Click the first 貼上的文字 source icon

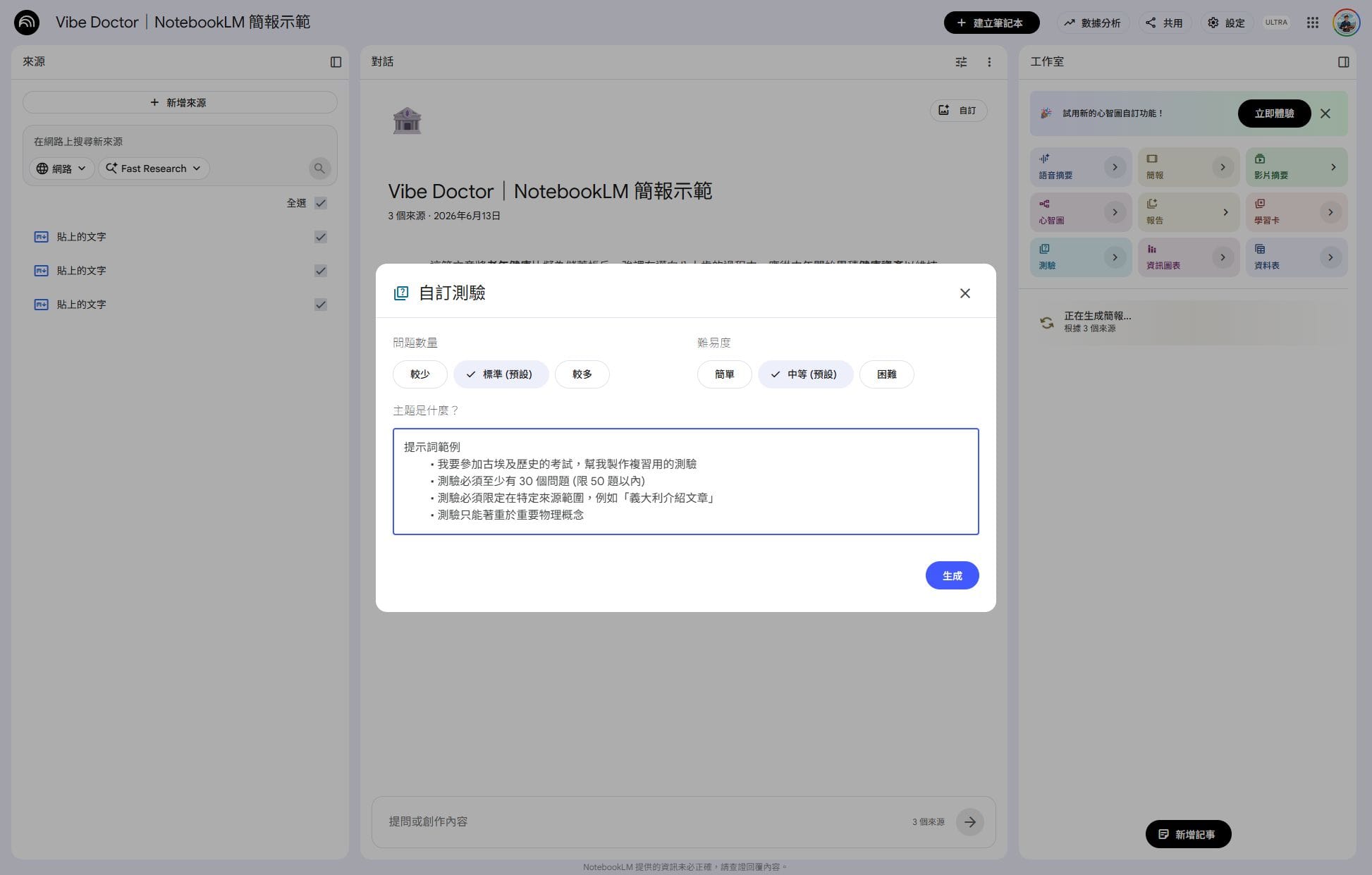point(42,237)
